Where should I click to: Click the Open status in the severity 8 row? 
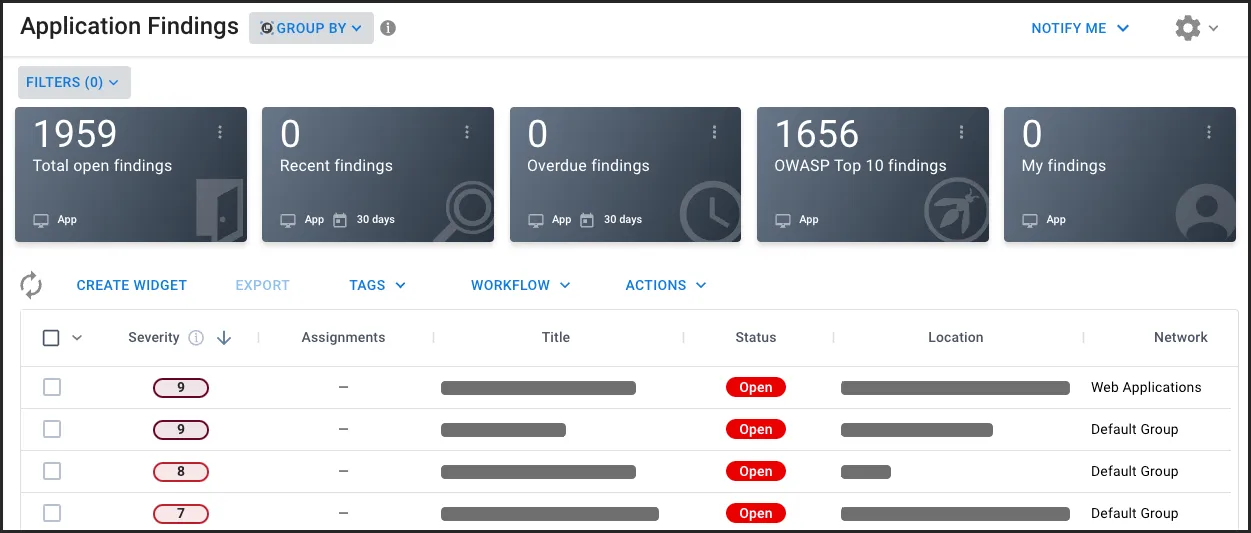point(756,472)
